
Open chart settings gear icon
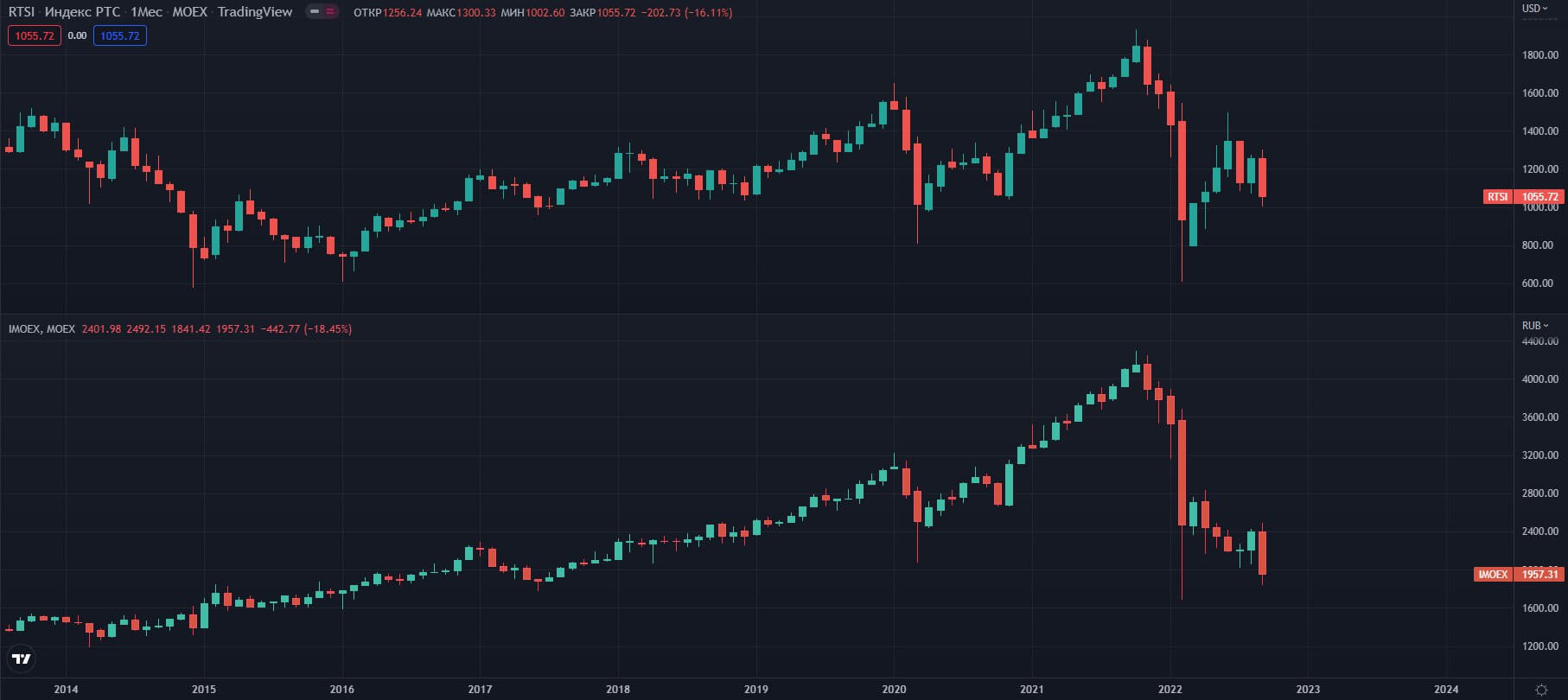point(1540,690)
